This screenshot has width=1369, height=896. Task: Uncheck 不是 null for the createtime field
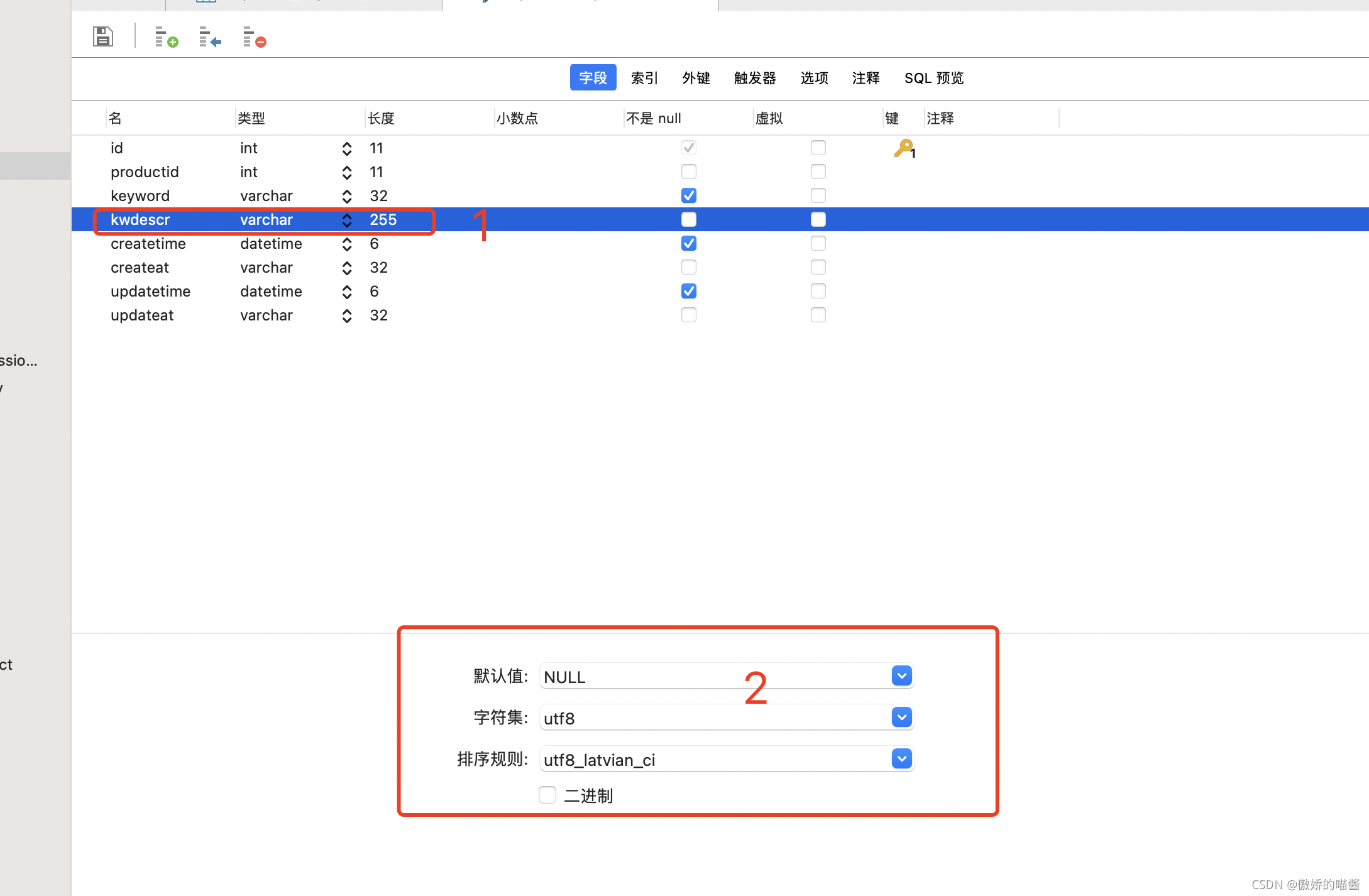tap(688, 243)
